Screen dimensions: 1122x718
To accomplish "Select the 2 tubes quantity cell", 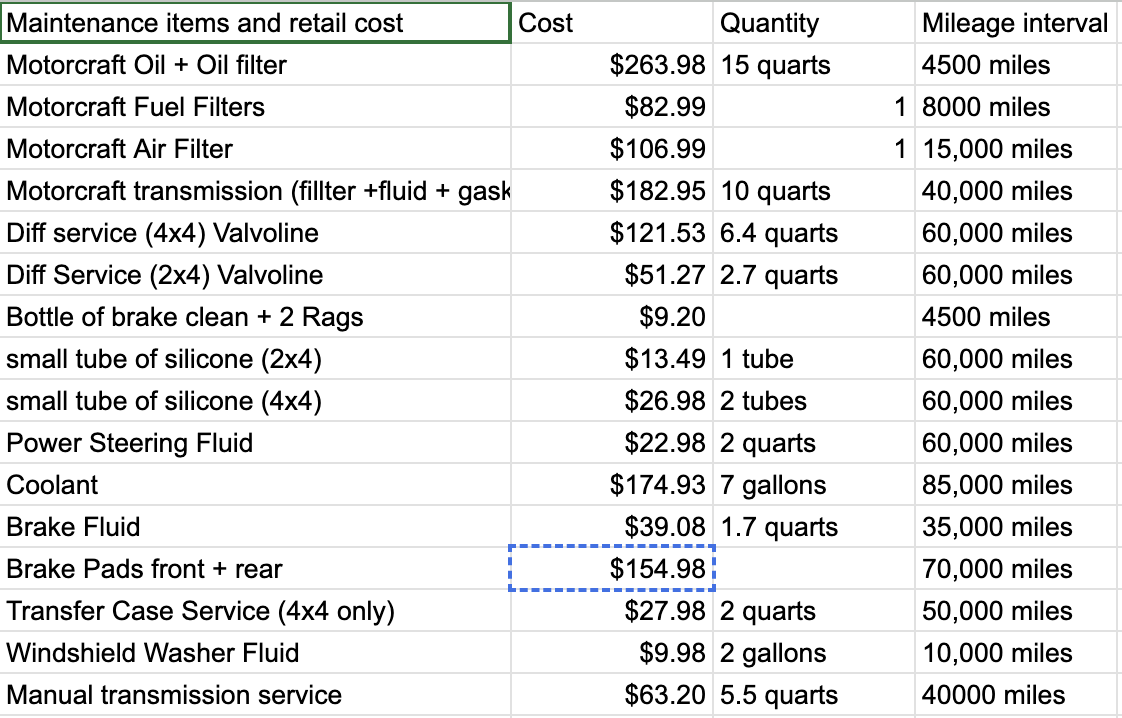I will click(814, 401).
